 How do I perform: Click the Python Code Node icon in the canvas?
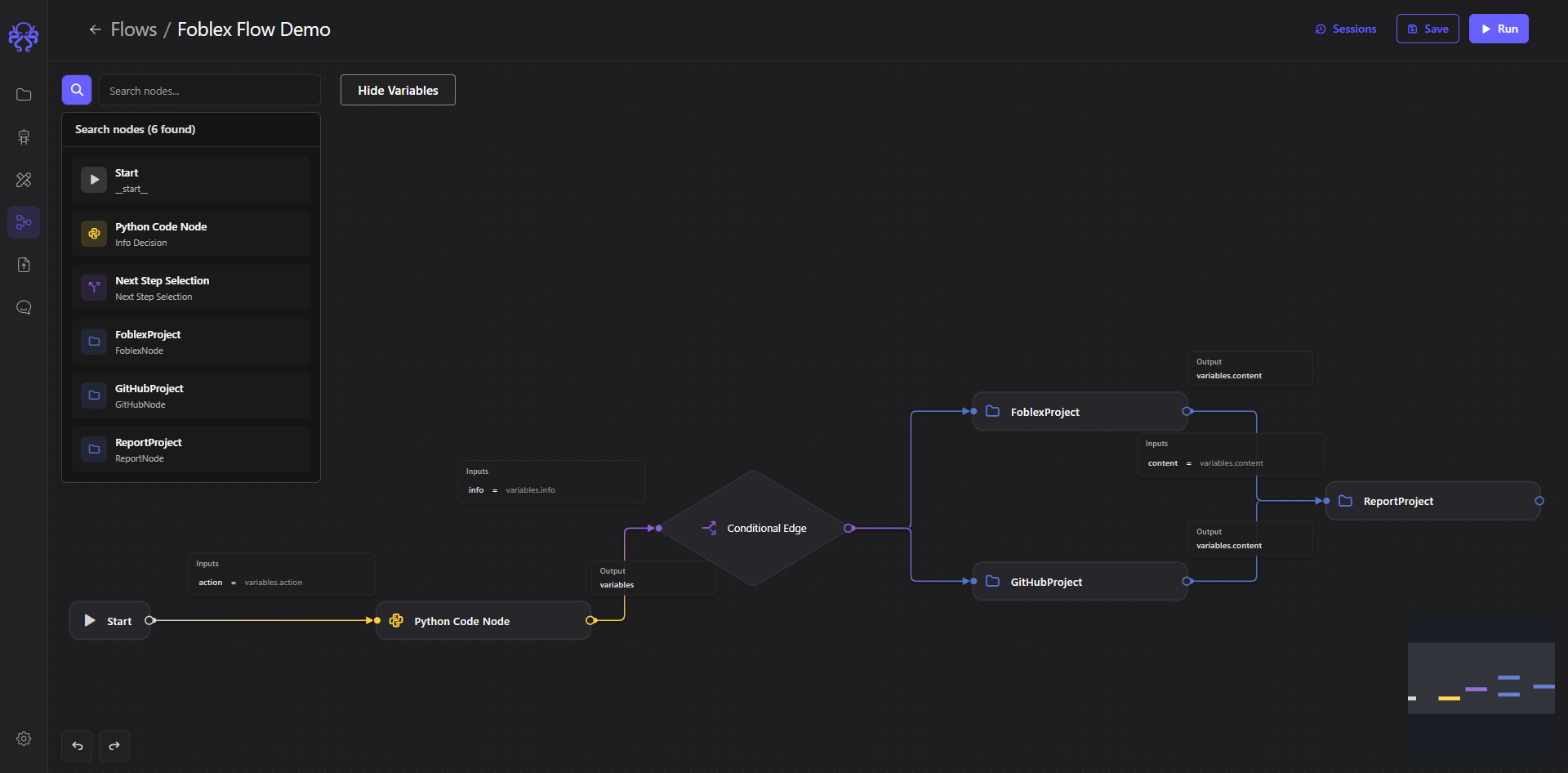(x=397, y=620)
